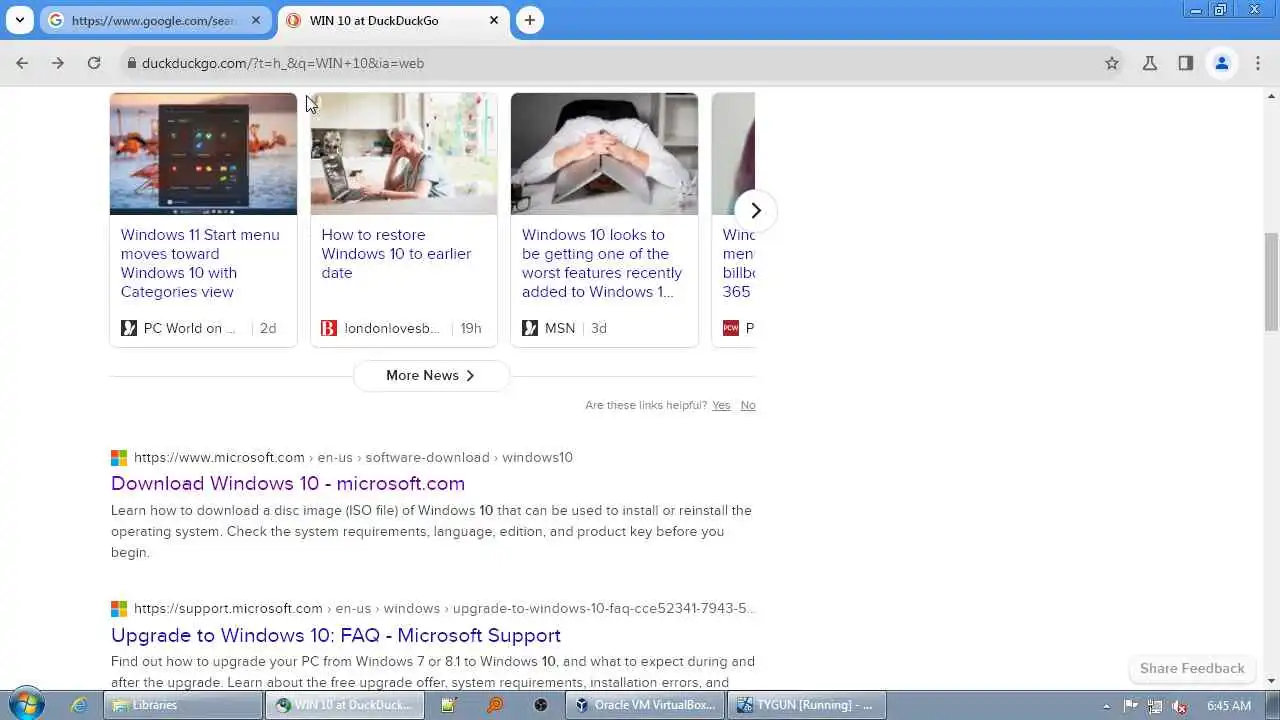
Task: Open the sticky notes taskbar icon
Action: tap(447, 705)
